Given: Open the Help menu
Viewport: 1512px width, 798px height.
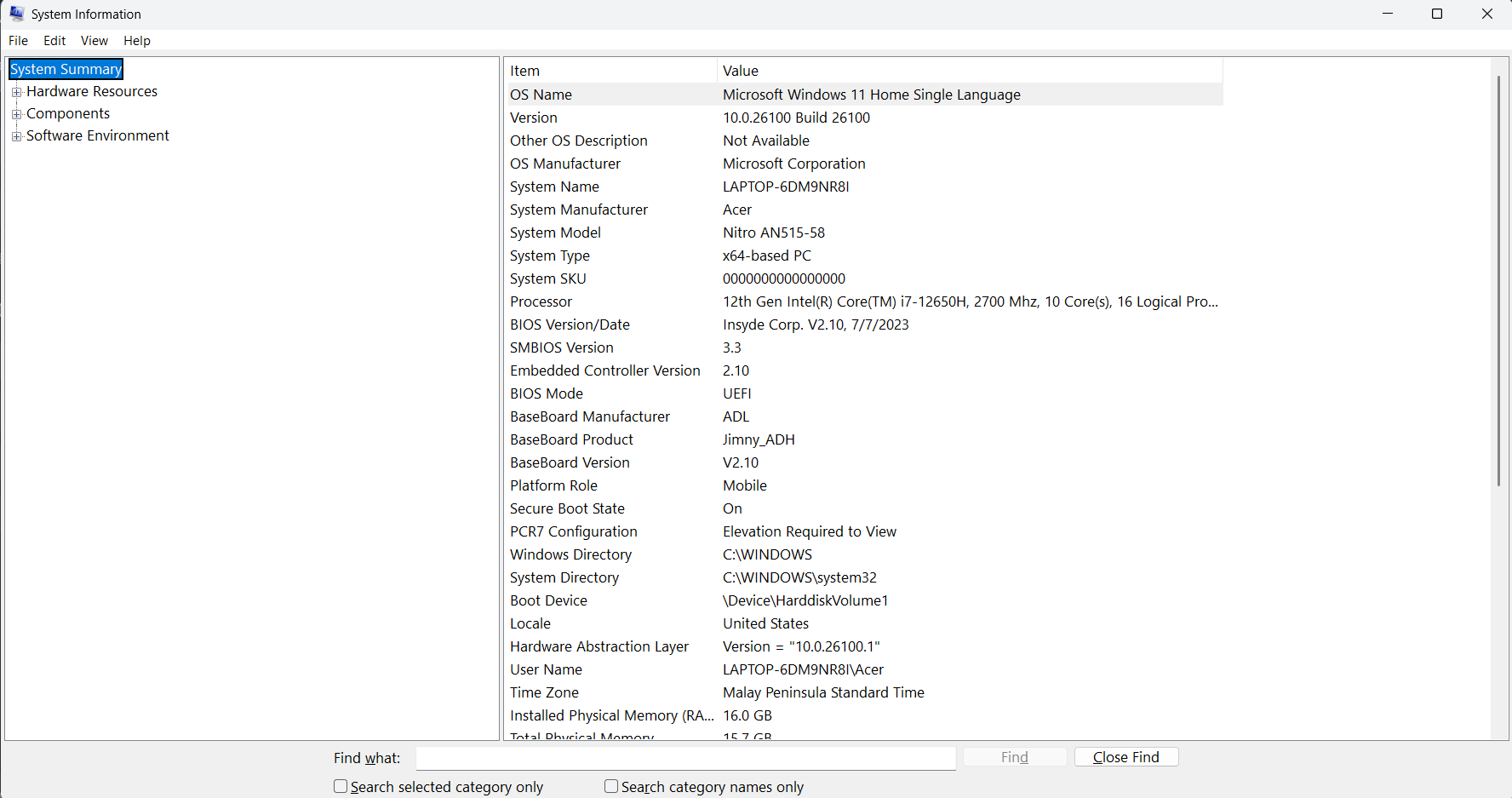Looking at the screenshot, I should pyautogui.click(x=137, y=40).
